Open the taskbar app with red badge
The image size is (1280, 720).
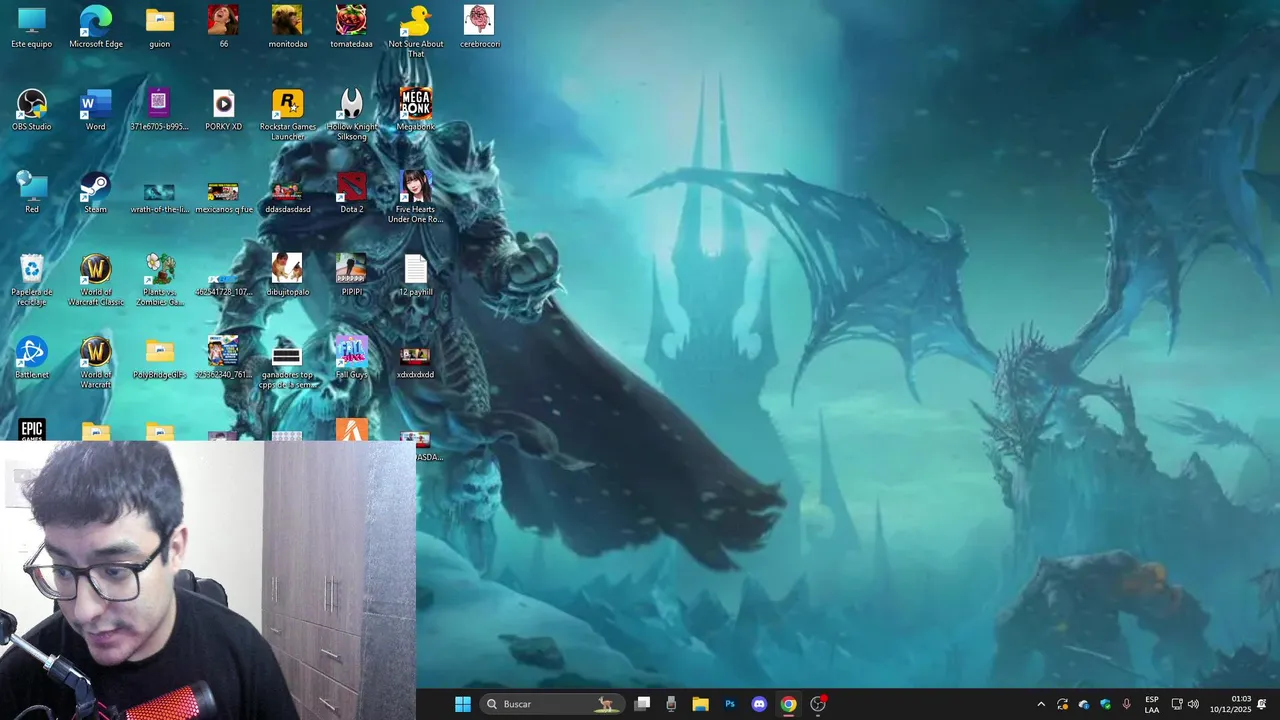pyautogui.click(x=818, y=704)
